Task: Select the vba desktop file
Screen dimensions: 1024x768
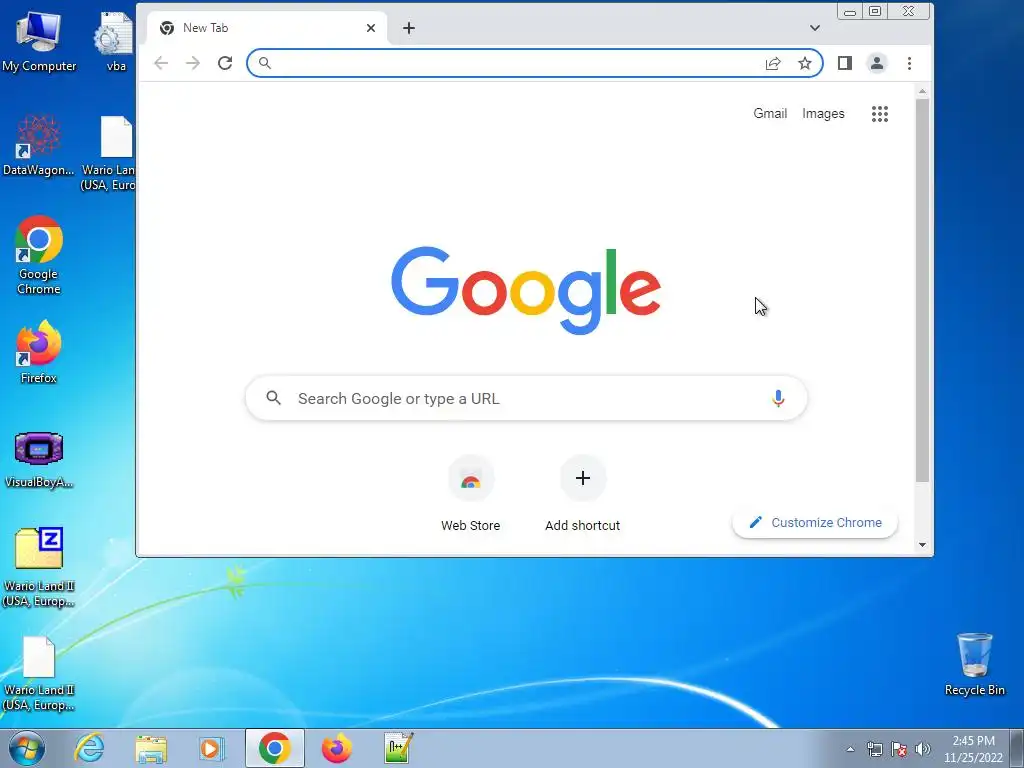Action: pos(116,42)
